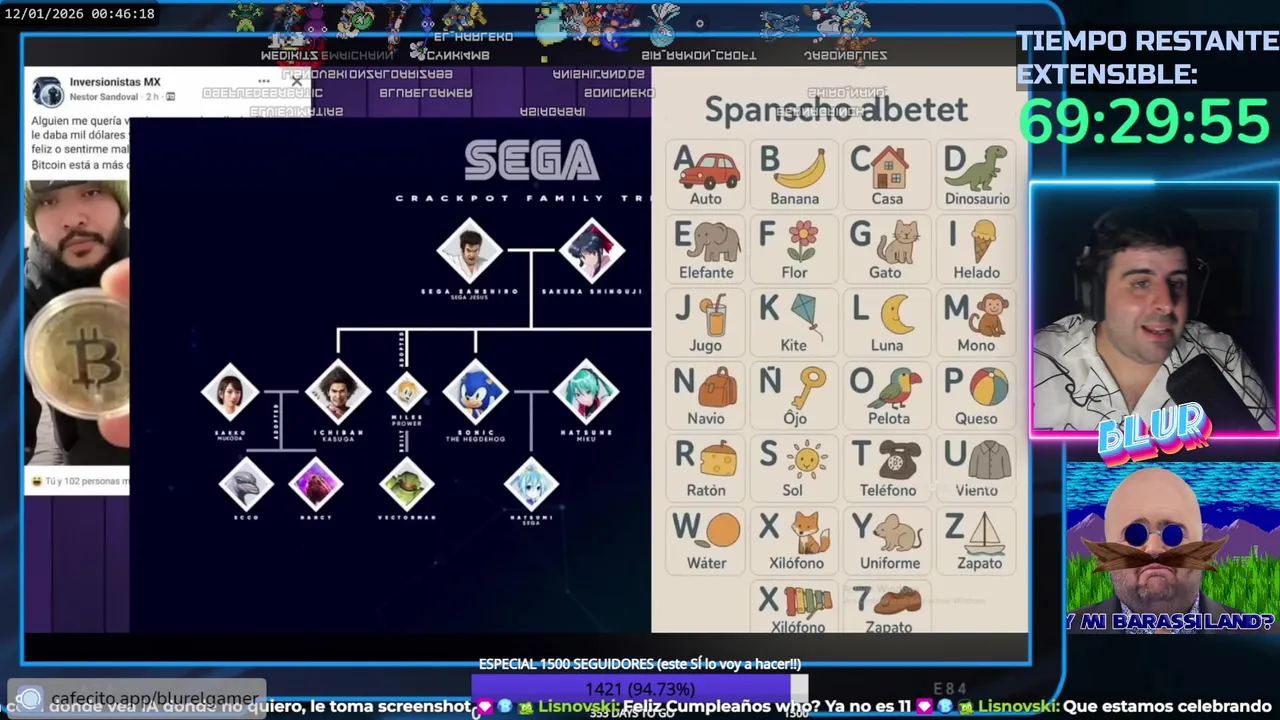Click the Pelota parrot tile
This screenshot has width=1280, height=720.
(888, 395)
